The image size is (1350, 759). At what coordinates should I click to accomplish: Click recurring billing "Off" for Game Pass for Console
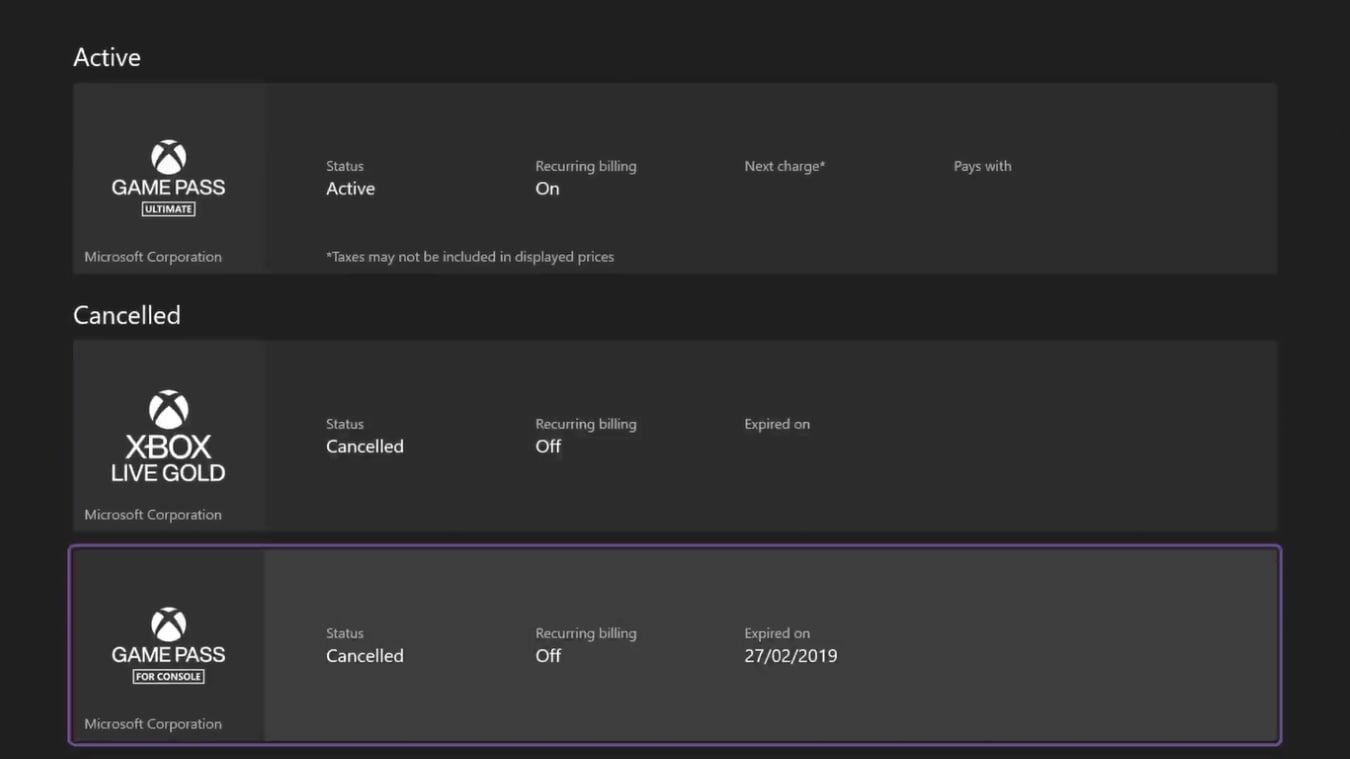click(548, 656)
